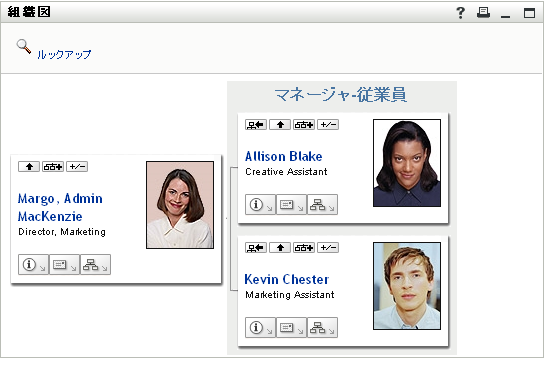
Task: Go up a level from Kevin Chester
Action: pos(280,248)
